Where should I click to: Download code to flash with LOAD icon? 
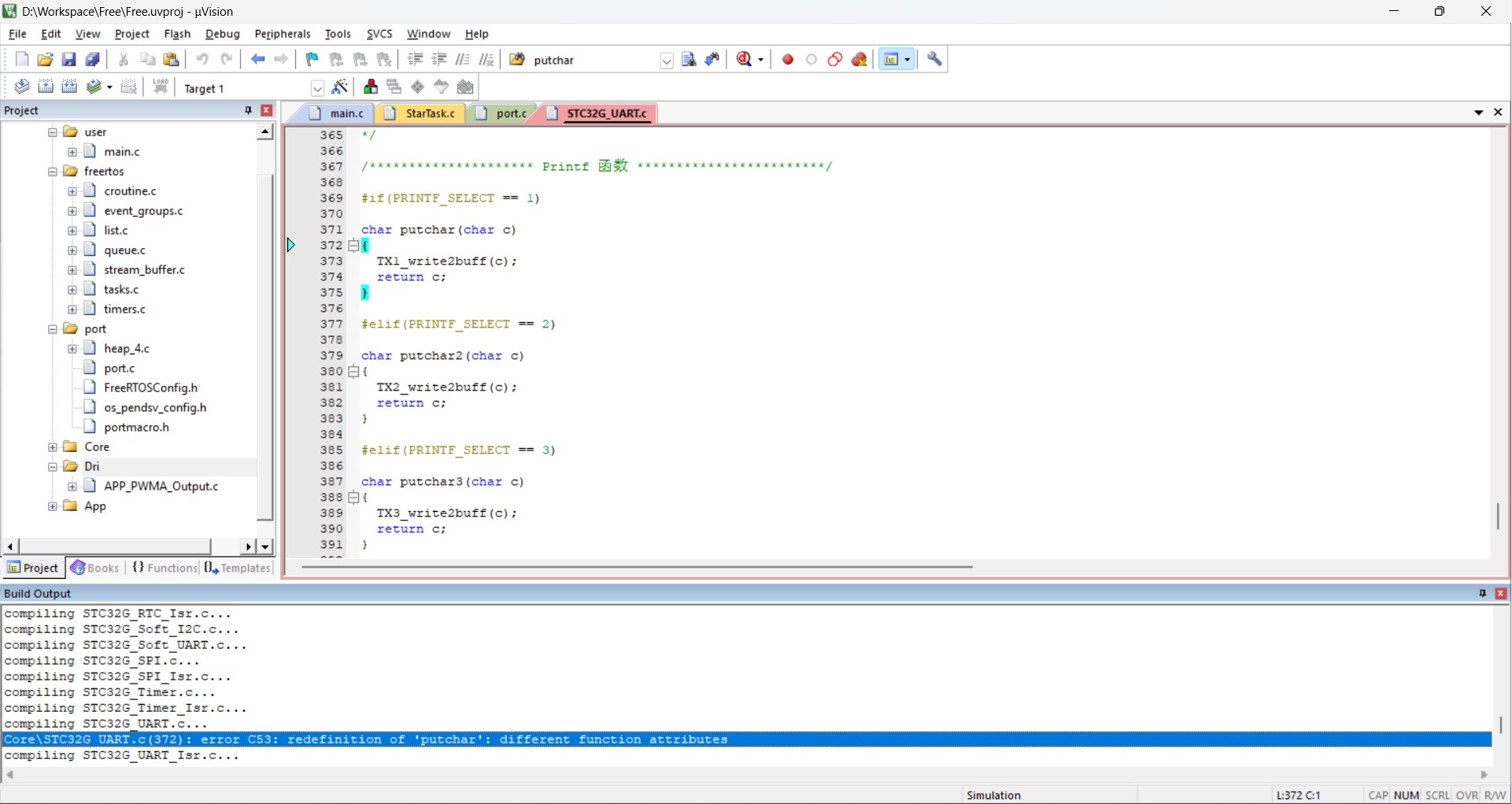[x=161, y=87]
